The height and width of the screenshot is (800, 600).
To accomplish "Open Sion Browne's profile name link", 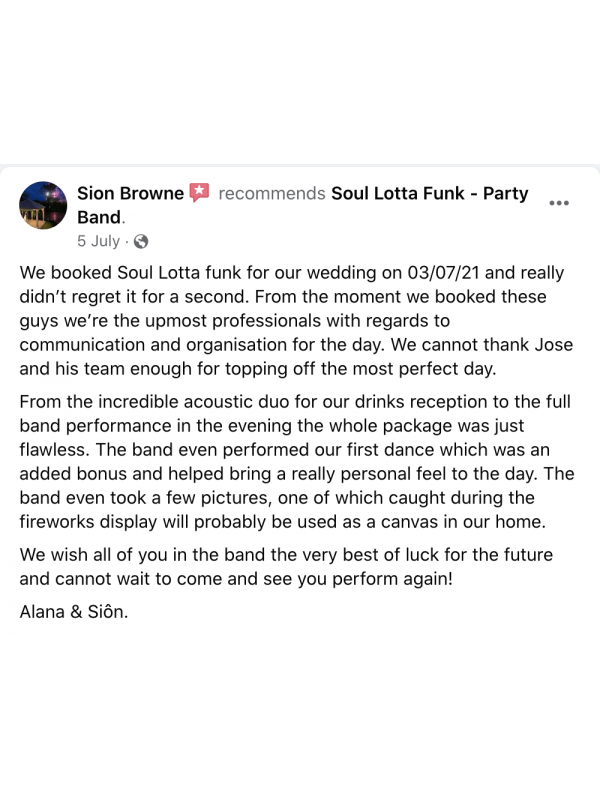I will coord(130,193).
